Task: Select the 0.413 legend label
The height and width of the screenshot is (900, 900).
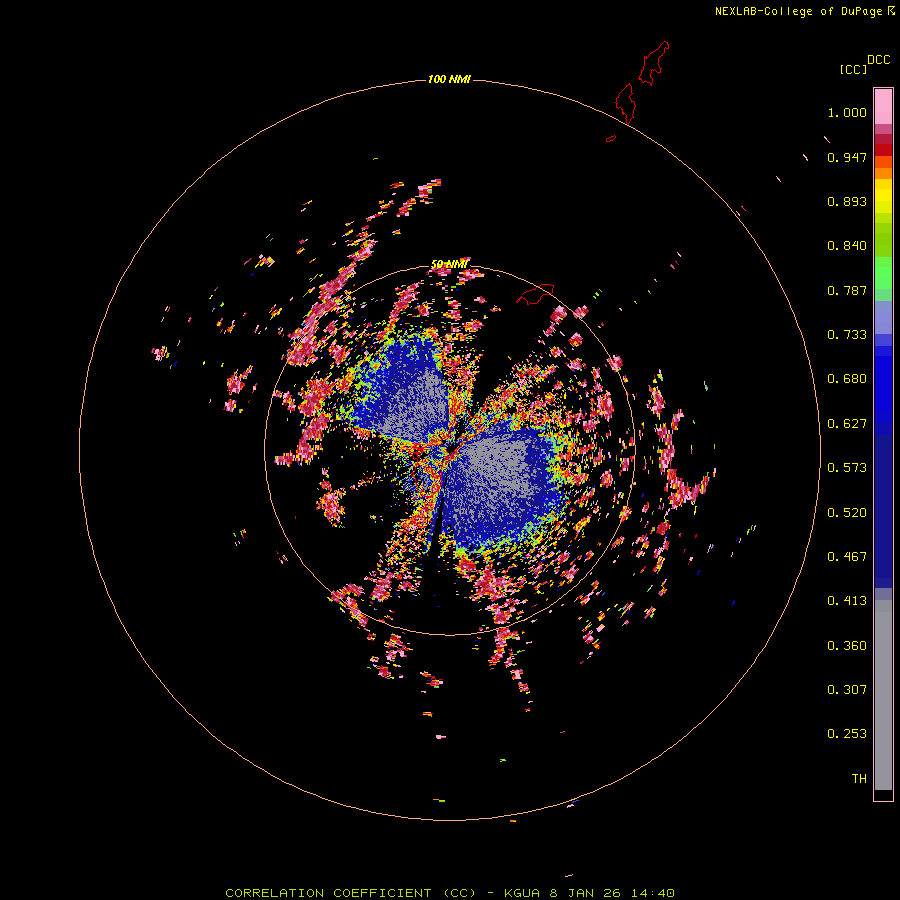Action: [x=847, y=601]
